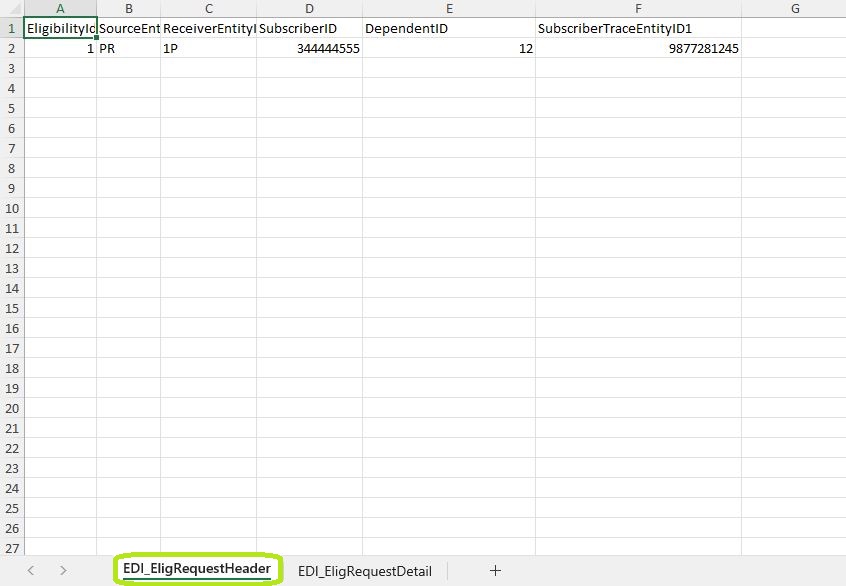Select the row 2 header
The image size is (846, 586).
pos(12,48)
